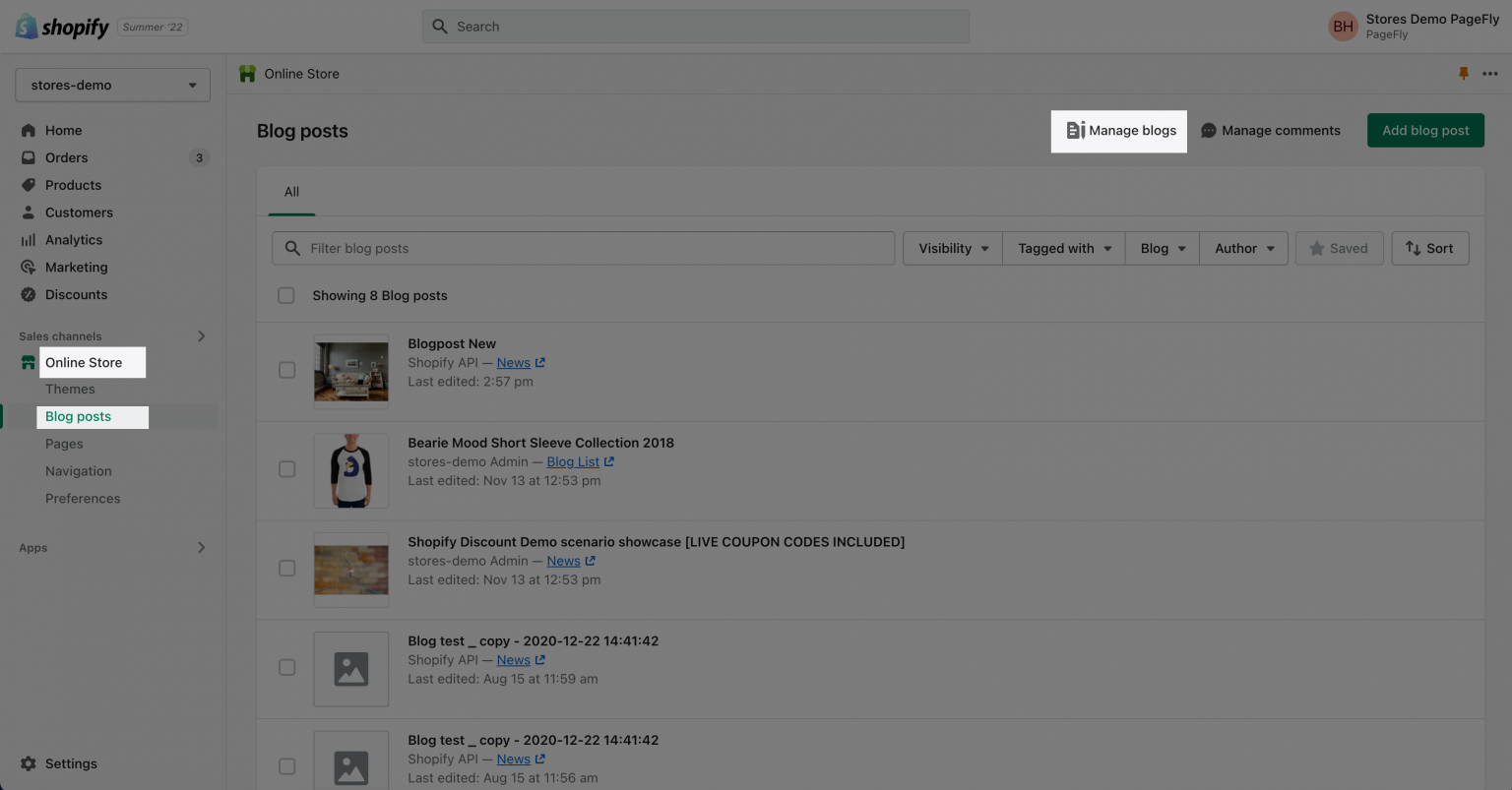Click the external link icon beside Blog List
Viewport: 1512px width, 790px height.
click(x=608, y=461)
